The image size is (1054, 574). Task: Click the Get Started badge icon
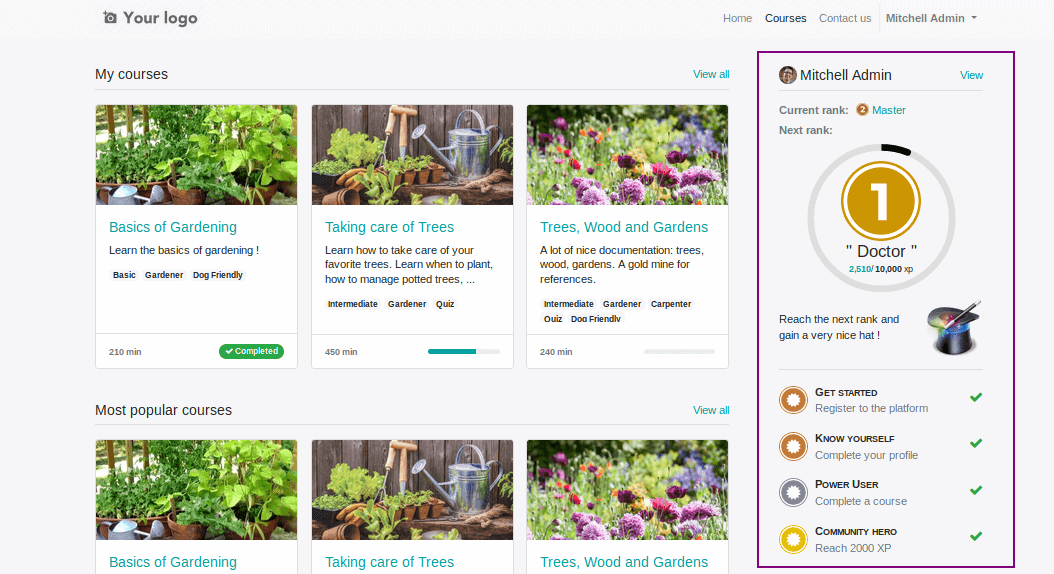click(x=793, y=400)
